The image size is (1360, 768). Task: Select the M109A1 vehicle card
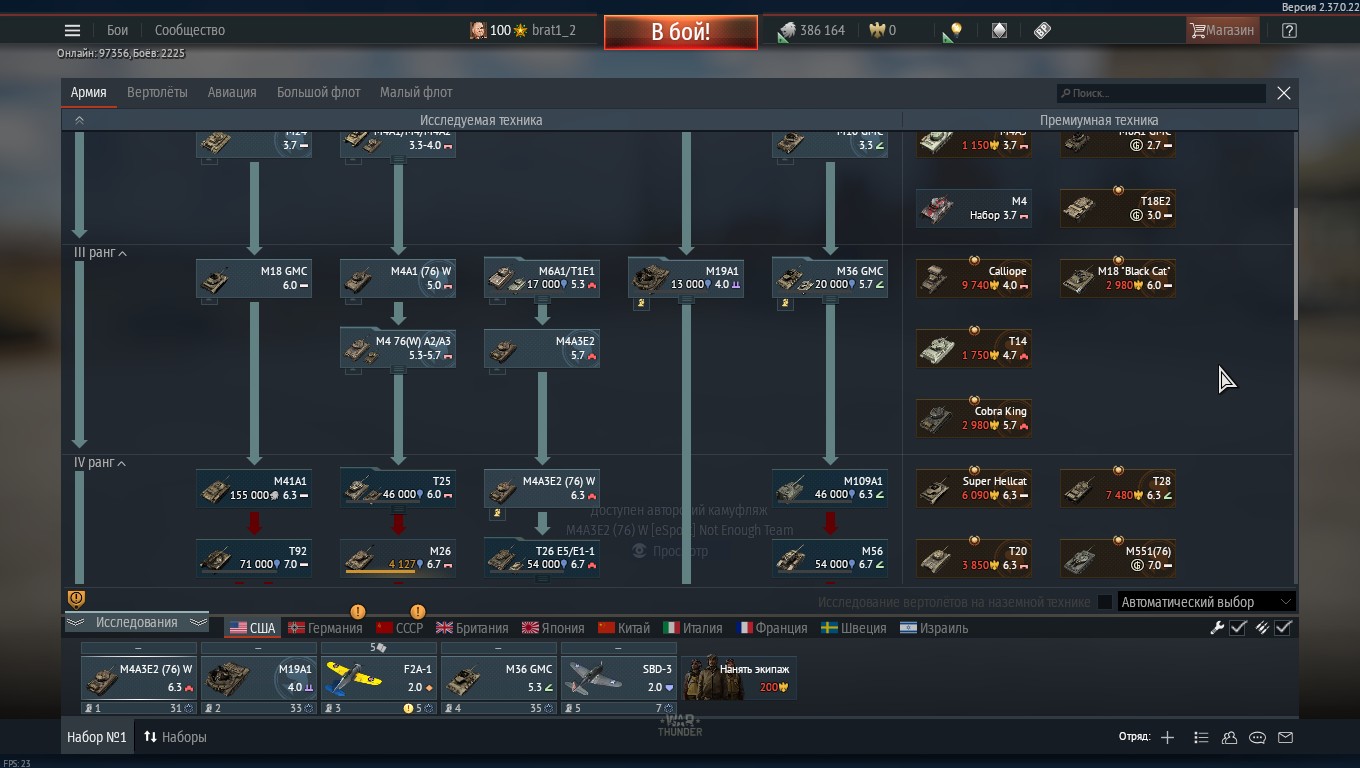(830, 488)
